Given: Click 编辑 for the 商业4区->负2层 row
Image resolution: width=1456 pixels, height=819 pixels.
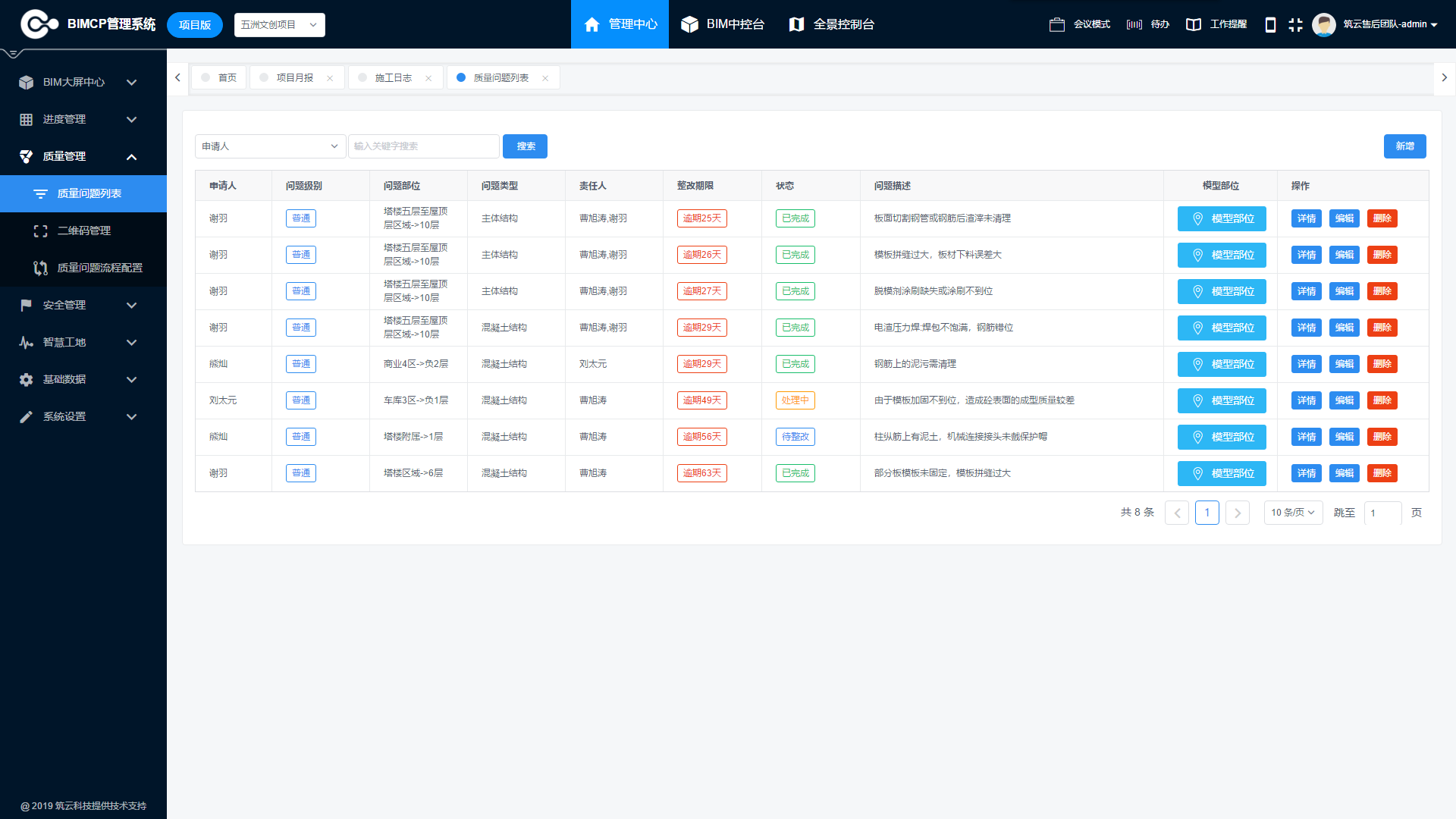Looking at the screenshot, I should click(1345, 364).
